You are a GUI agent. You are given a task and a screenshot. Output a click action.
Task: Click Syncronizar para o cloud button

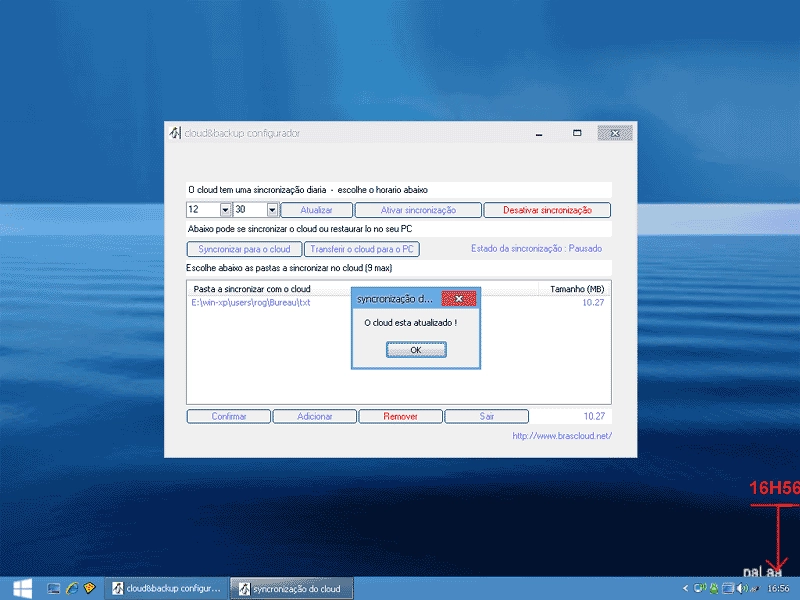click(x=244, y=249)
